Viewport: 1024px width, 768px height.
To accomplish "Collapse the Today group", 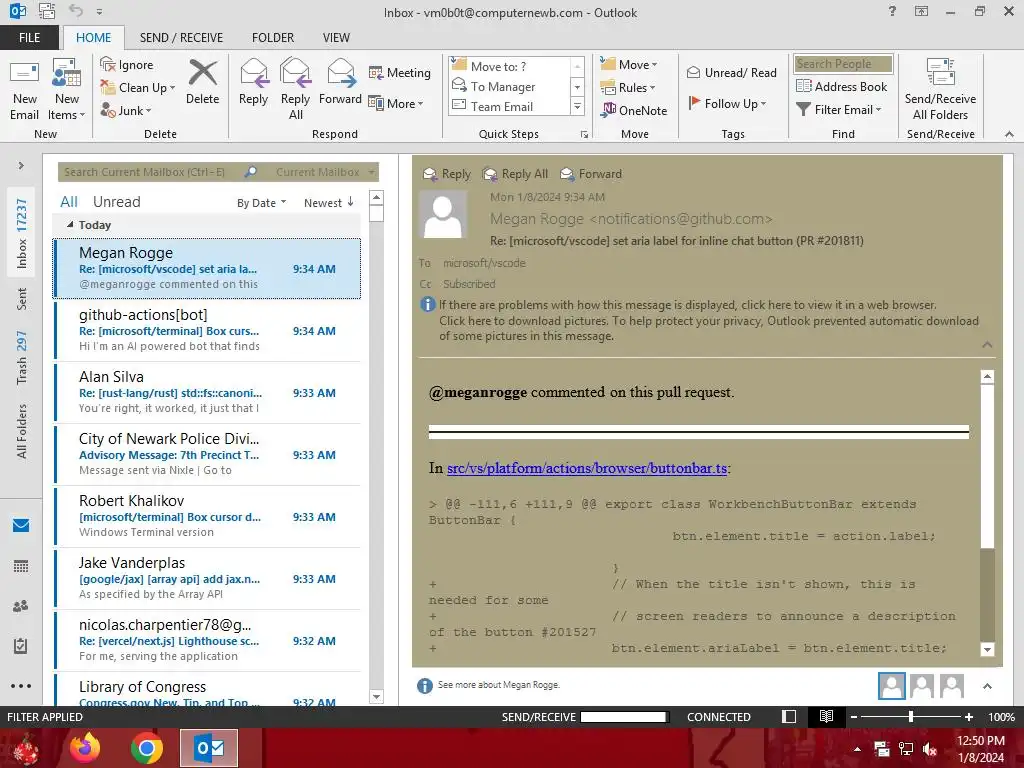I will [x=70, y=225].
